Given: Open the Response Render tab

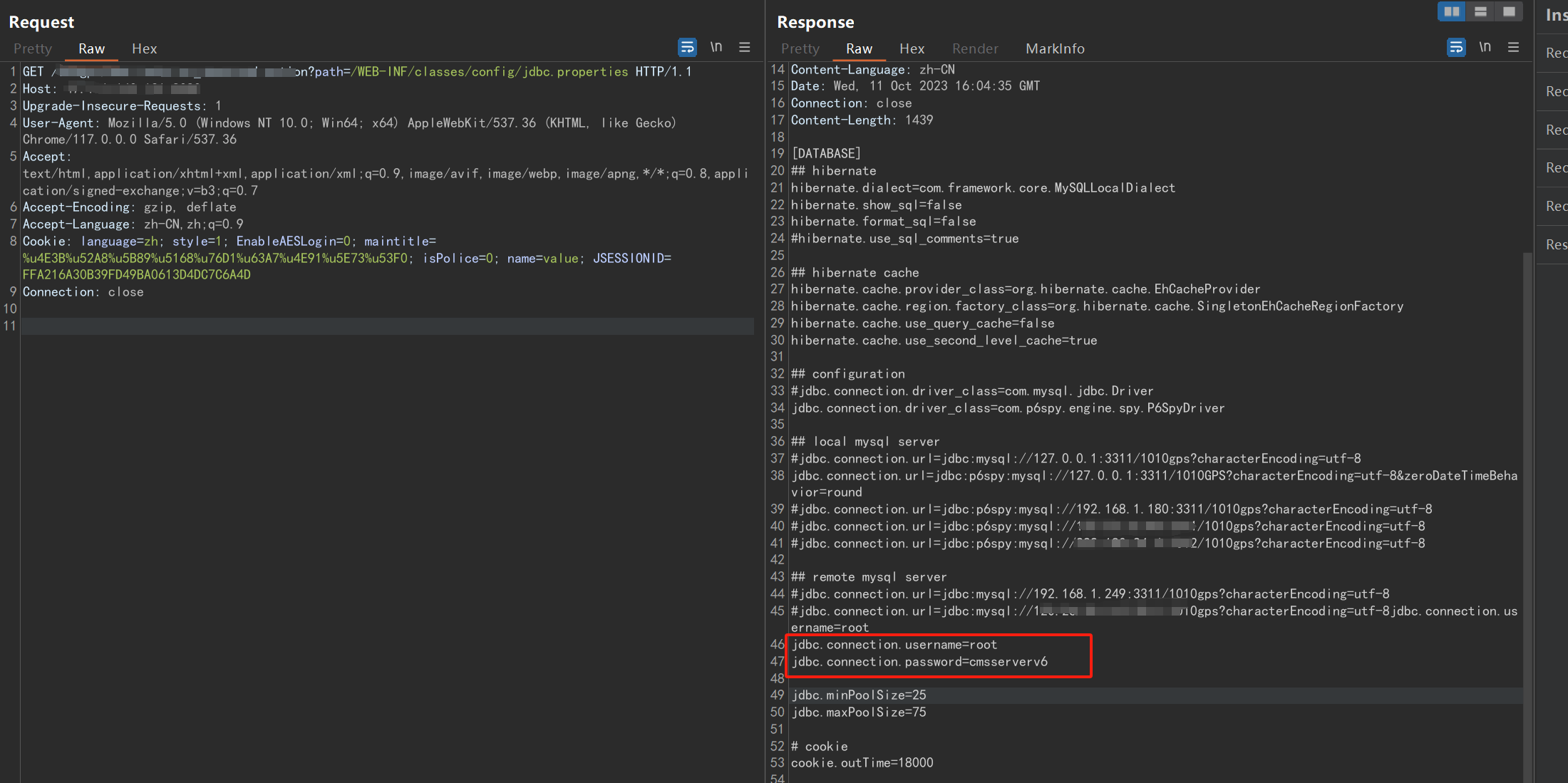Looking at the screenshot, I should [975, 48].
